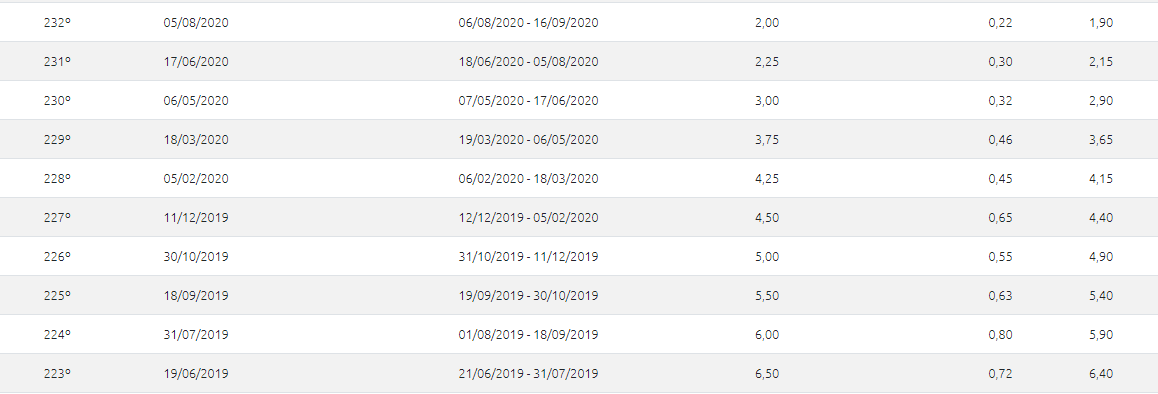Viewport: 1158px width, 394px height.
Task: Select the 3,75 rate value
Action: pos(767,140)
